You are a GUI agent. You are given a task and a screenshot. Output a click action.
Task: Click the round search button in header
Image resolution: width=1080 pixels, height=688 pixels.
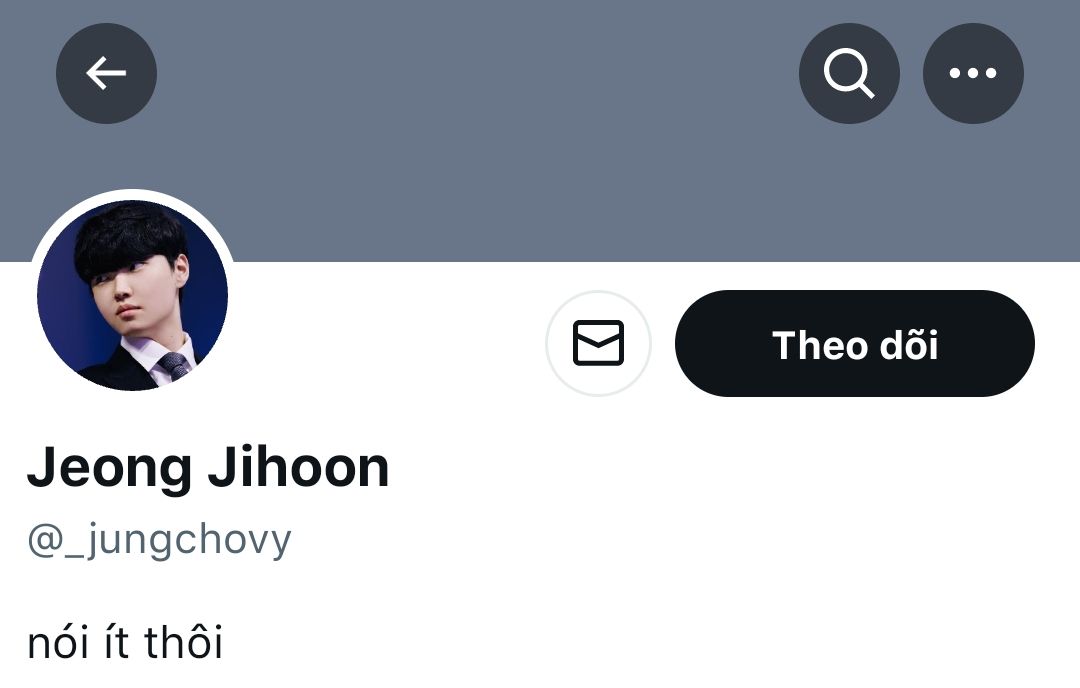point(849,73)
